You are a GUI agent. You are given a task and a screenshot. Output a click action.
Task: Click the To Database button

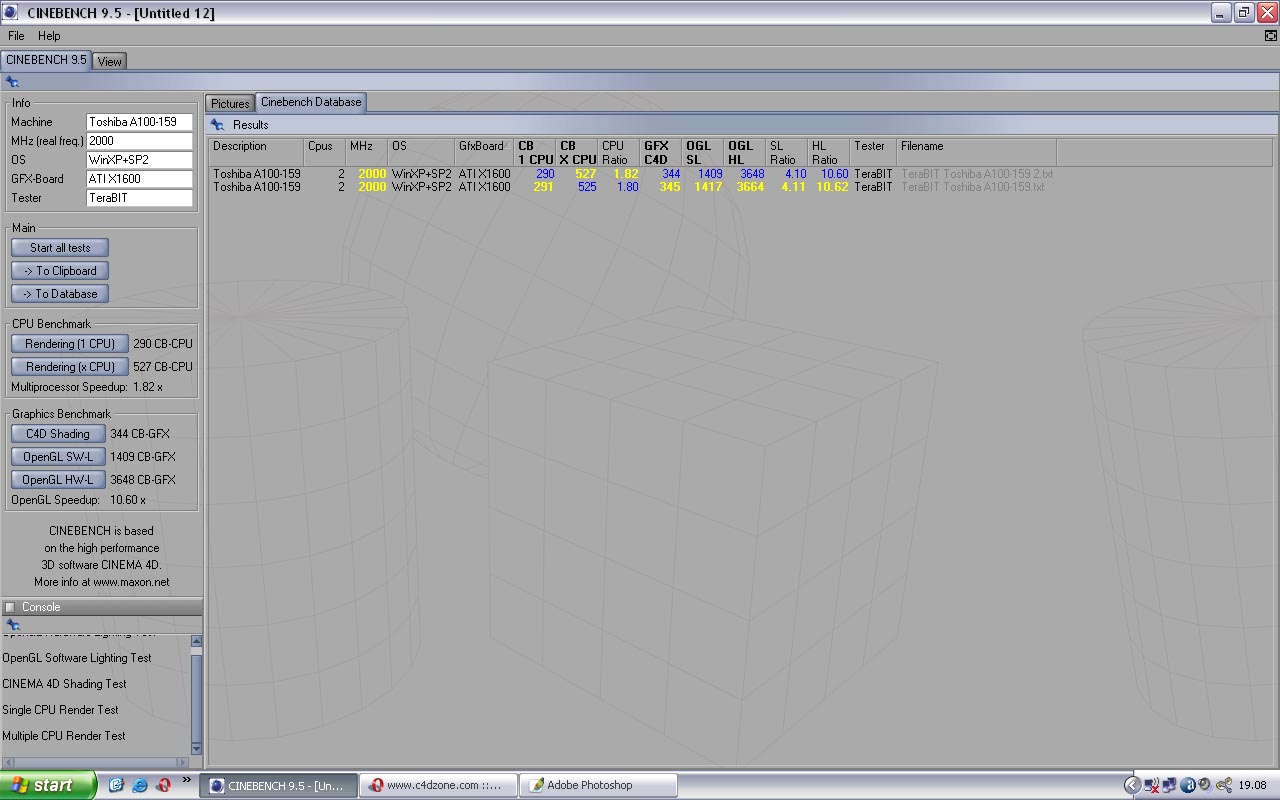click(x=60, y=294)
